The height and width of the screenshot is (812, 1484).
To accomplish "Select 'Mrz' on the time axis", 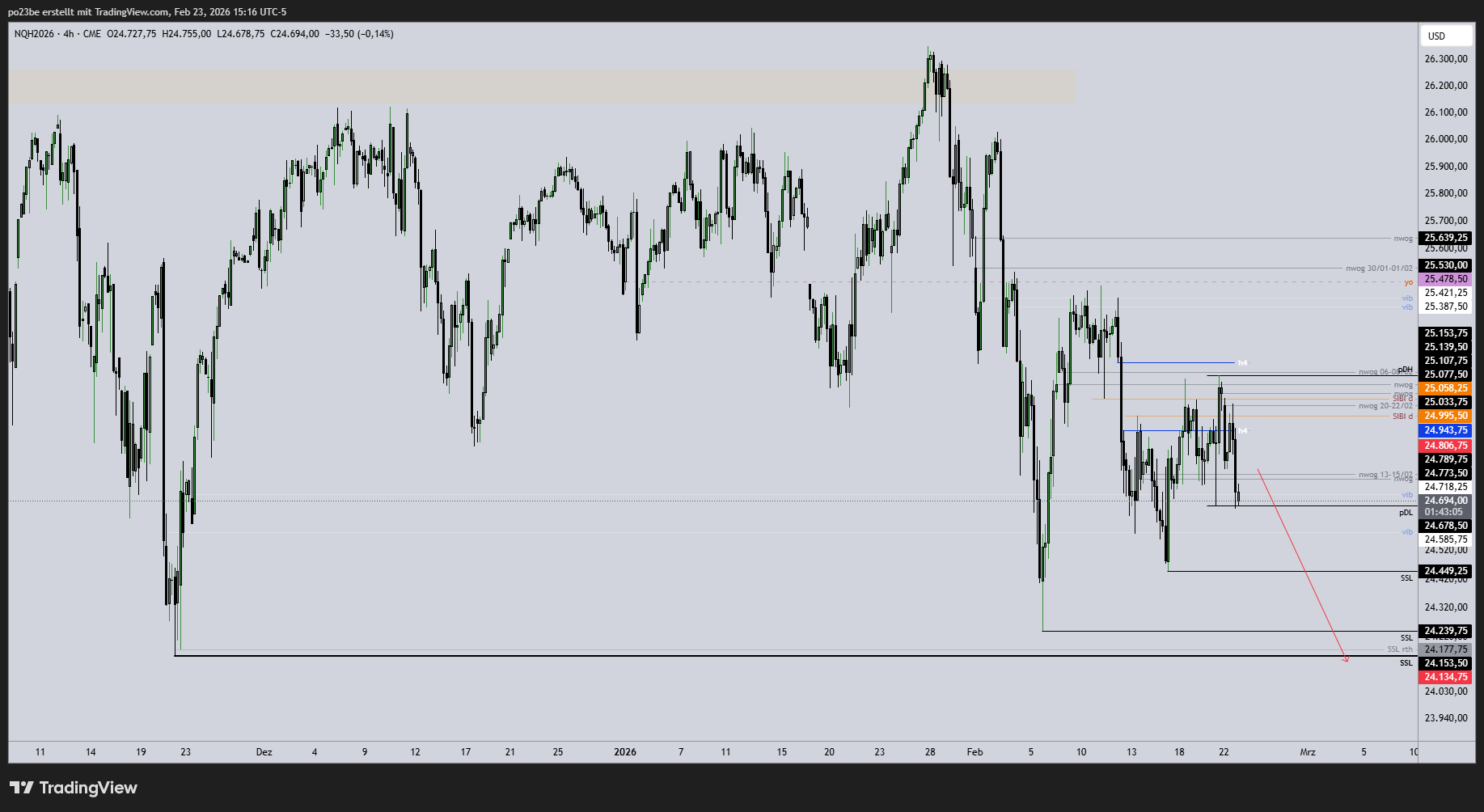I will (1309, 751).
